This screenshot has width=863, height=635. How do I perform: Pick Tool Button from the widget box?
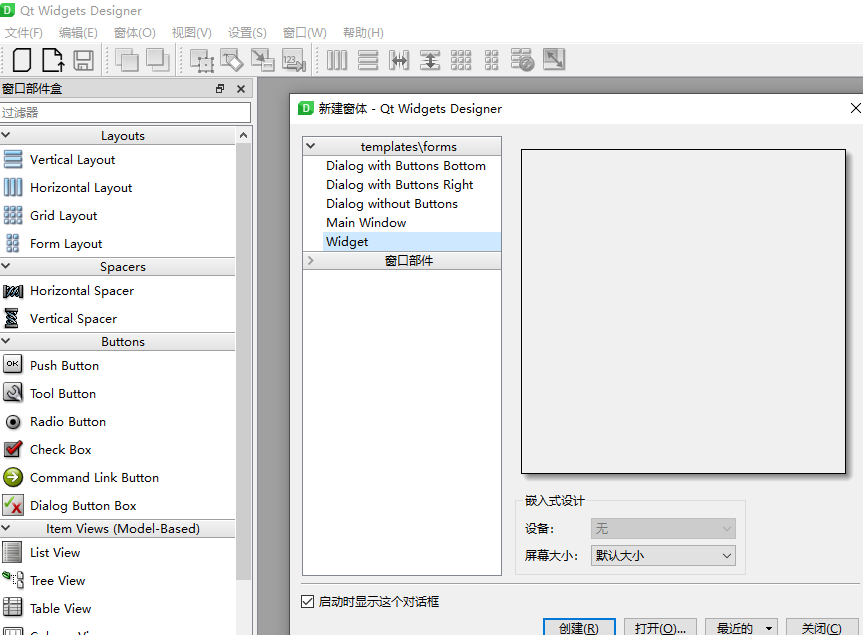[118, 393]
